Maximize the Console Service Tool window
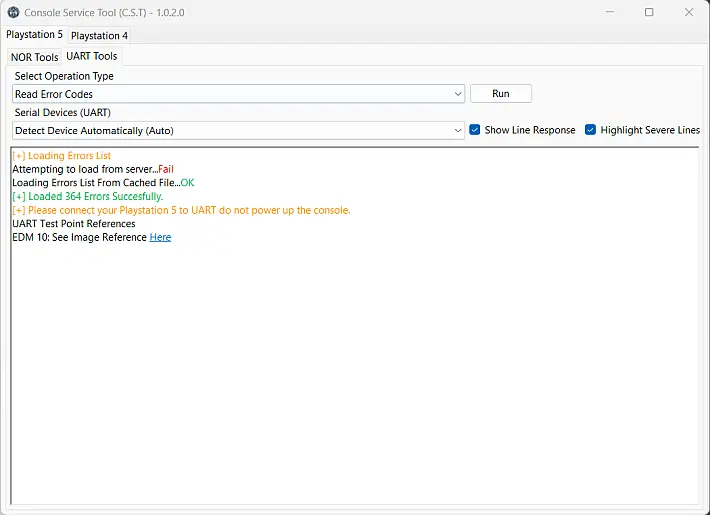710x515 pixels. tap(649, 12)
